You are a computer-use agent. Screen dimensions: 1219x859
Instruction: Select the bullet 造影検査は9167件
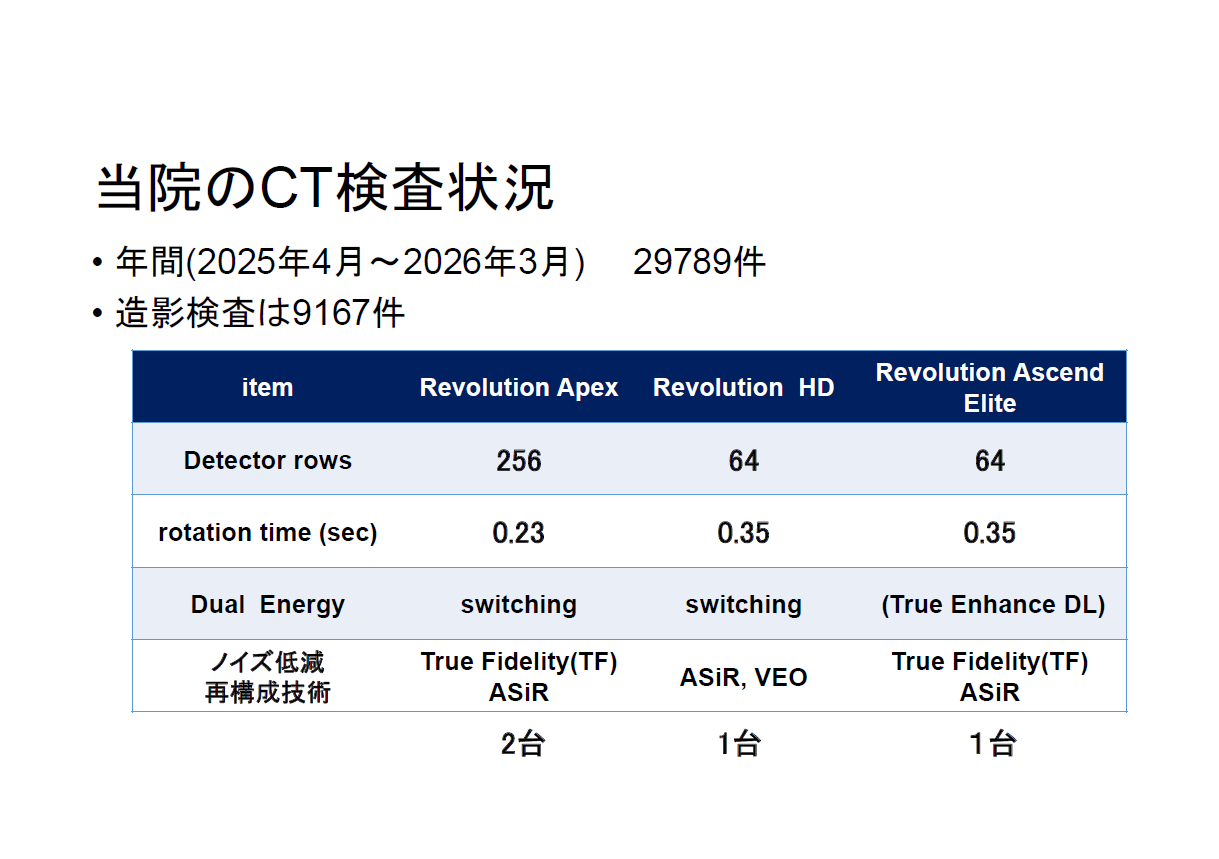(x=248, y=313)
